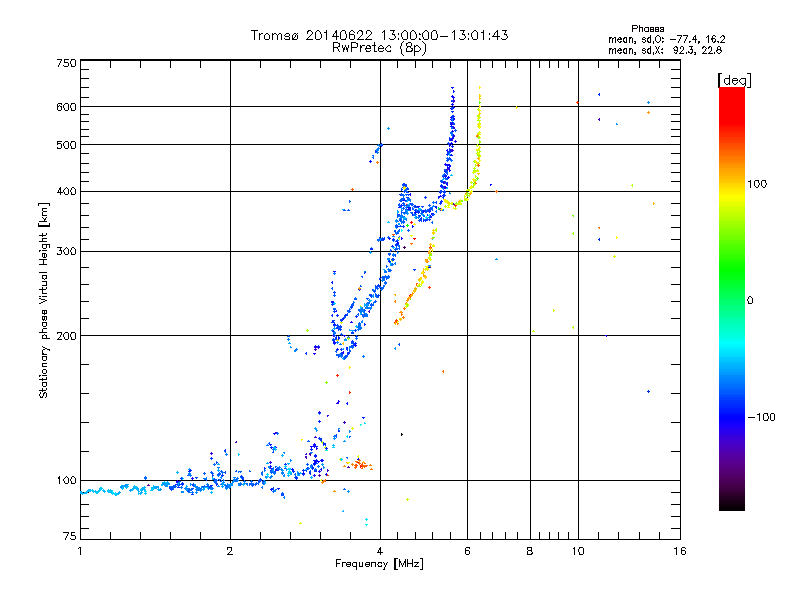Image resolution: width=800 pixels, height=600 pixels.
Task: Click the x-axis tick label '16'
Action: click(680, 551)
